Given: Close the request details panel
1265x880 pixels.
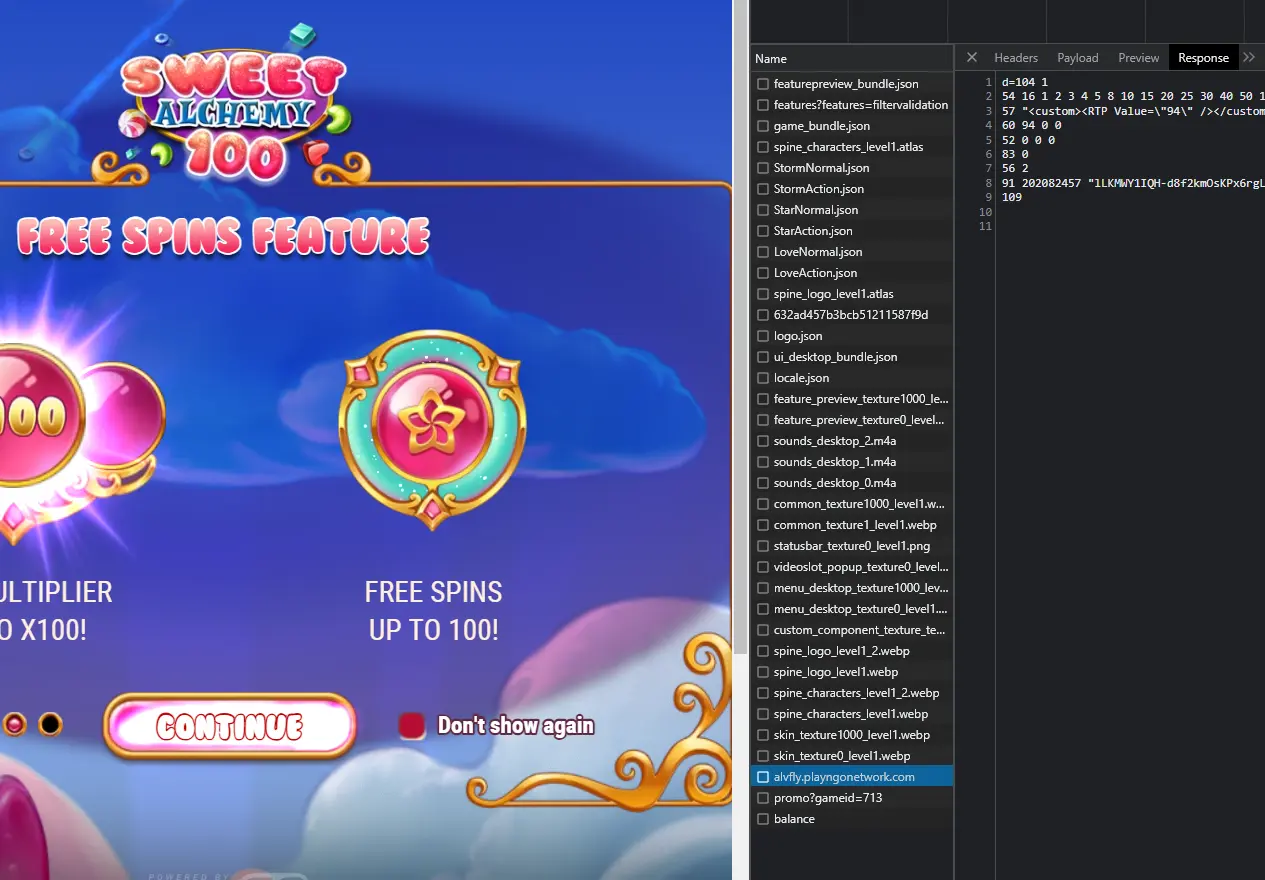Looking at the screenshot, I should click(971, 58).
